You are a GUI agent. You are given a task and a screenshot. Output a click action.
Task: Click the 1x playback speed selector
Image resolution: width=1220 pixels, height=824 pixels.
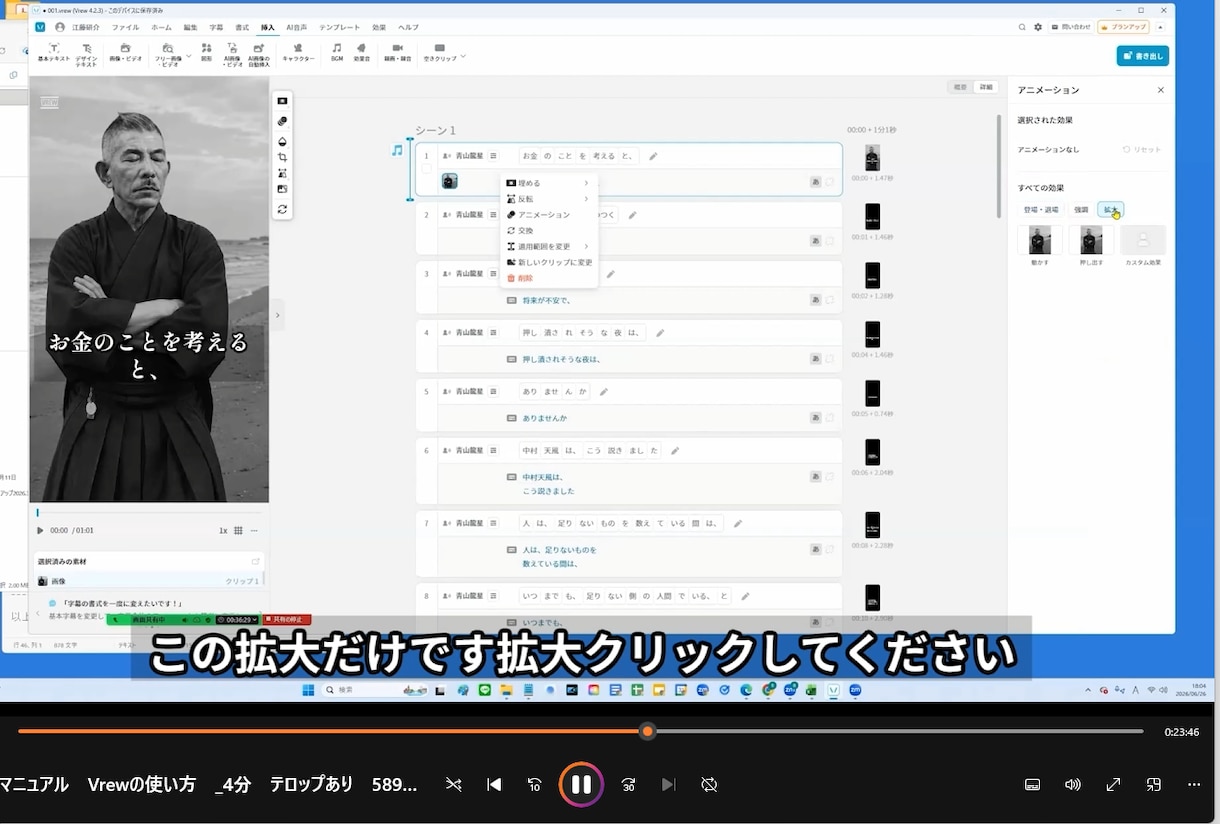pyautogui.click(x=223, y=530)
